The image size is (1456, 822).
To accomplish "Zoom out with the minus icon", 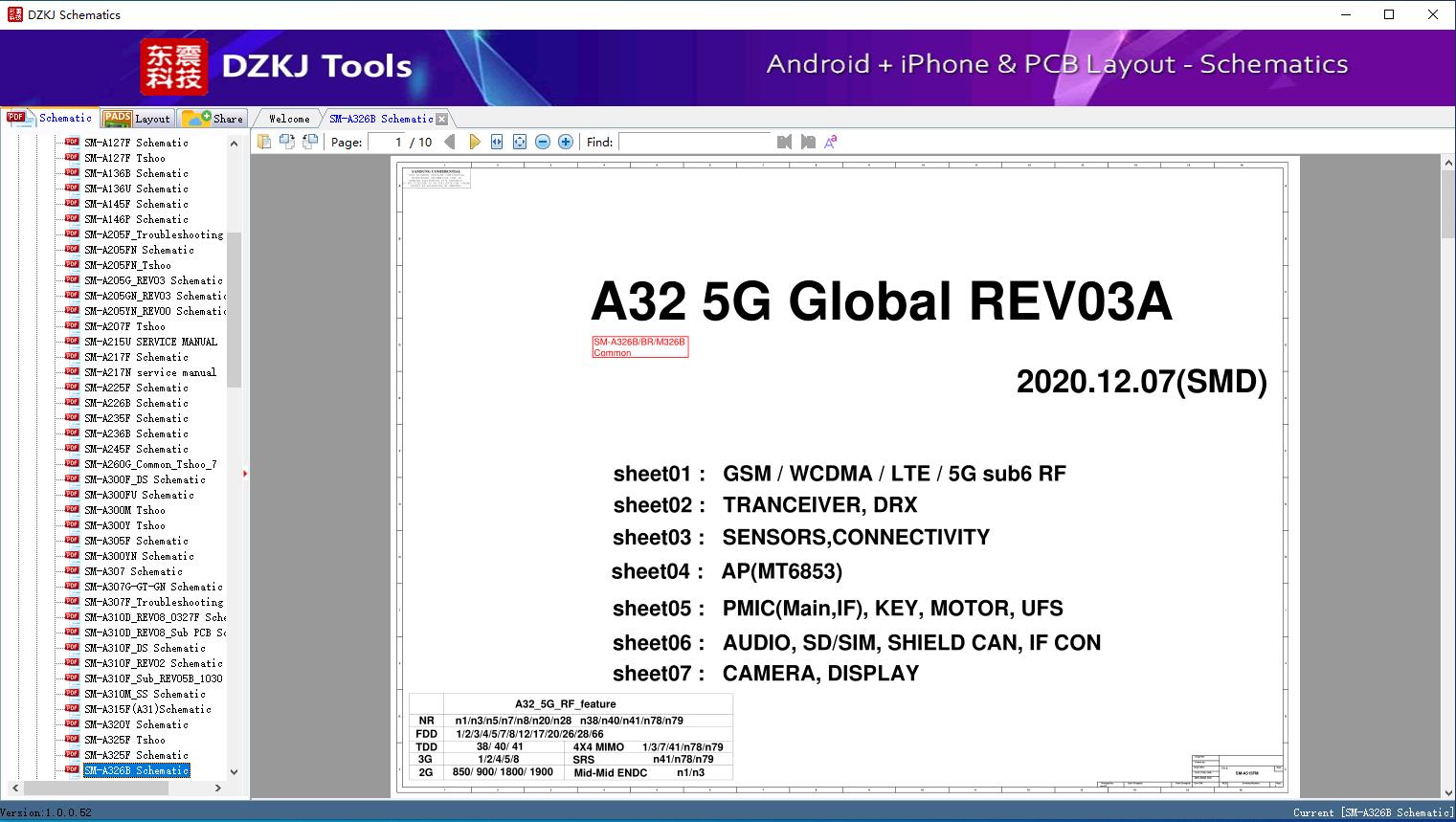I will pos(543,142).
